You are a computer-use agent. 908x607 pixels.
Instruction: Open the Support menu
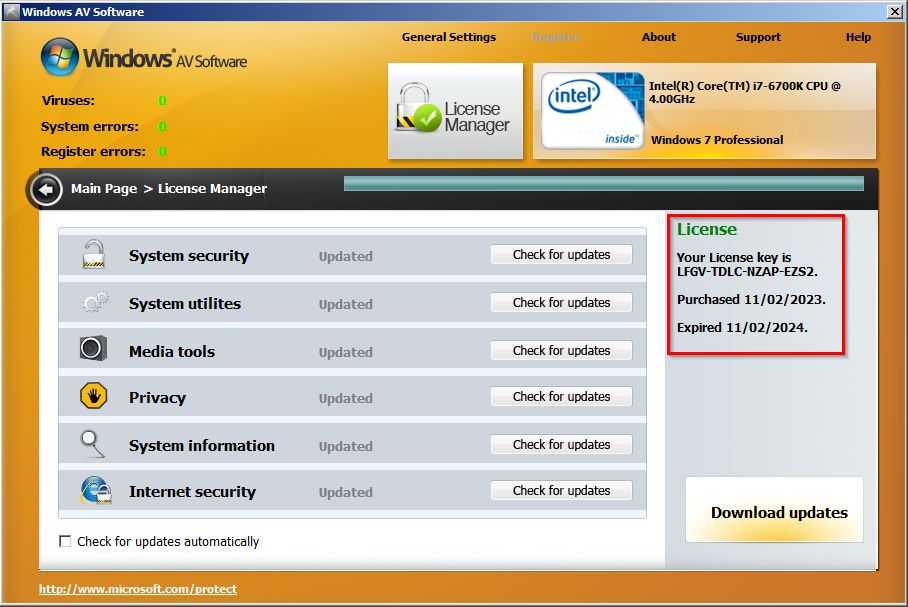758,37
